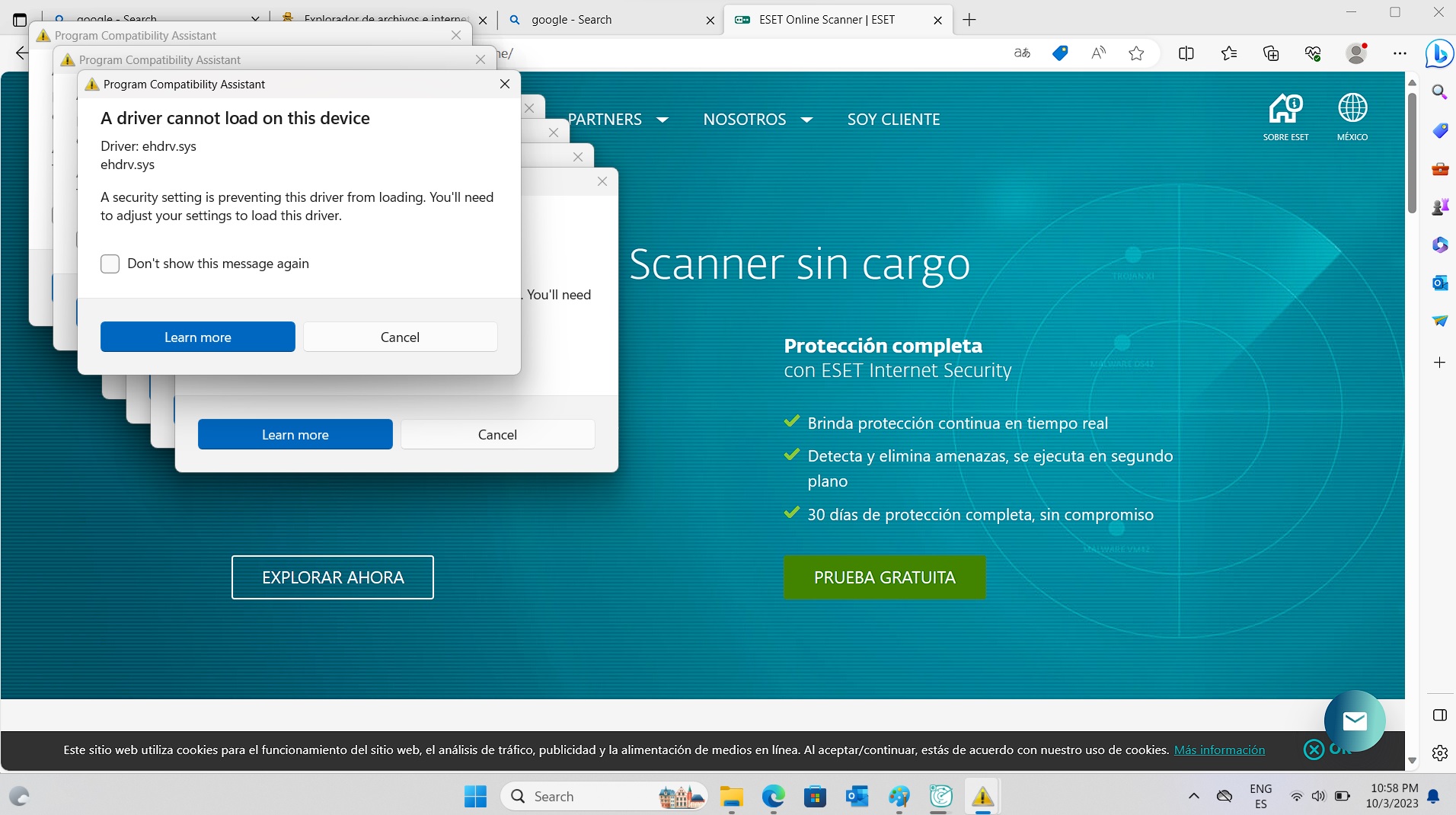Show hidden system tray icons chevron

(1193, 797)
